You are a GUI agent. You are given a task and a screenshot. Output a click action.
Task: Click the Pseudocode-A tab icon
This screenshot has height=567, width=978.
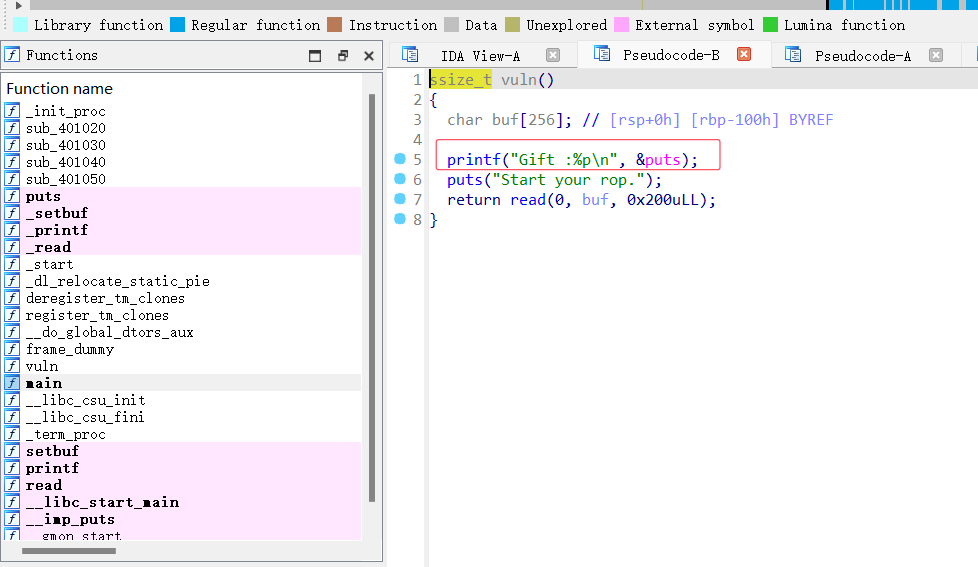tap(793, 56)
